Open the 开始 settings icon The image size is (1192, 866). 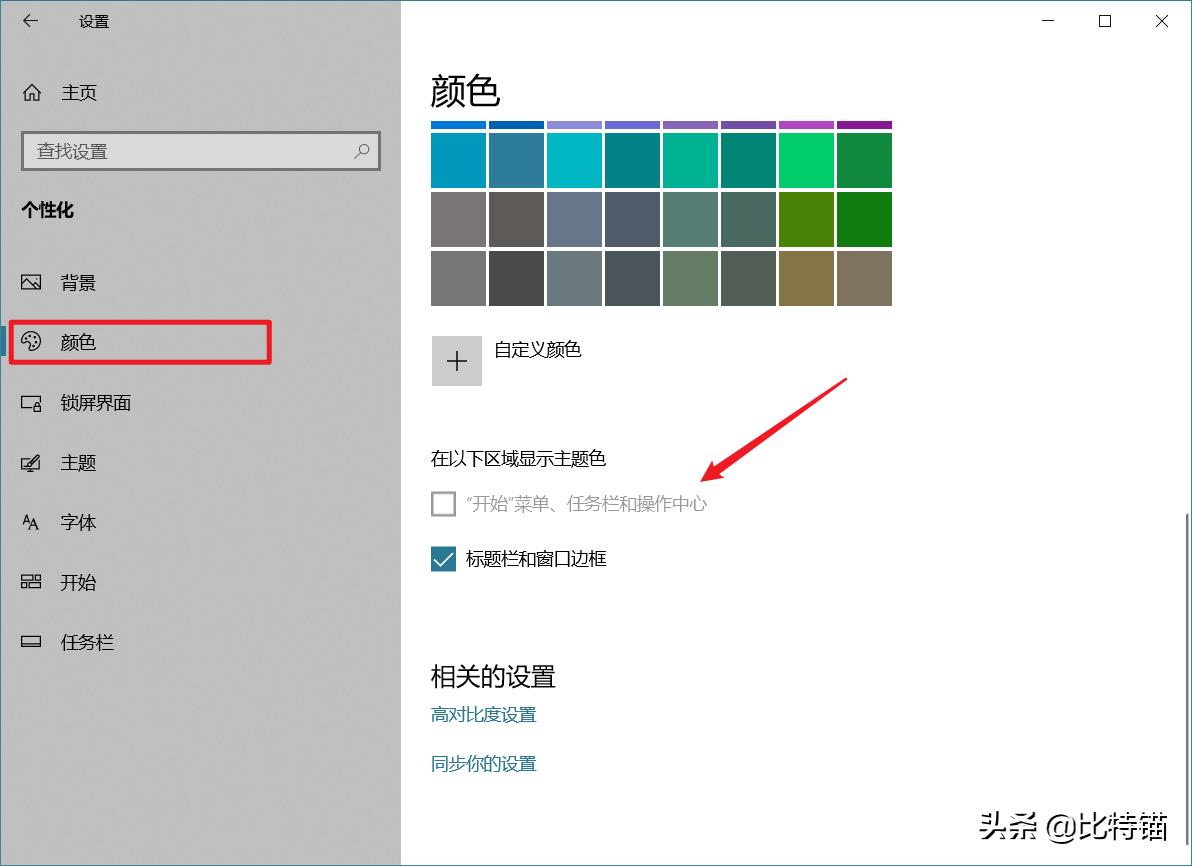pyautogui.click(x=30, y=582)
